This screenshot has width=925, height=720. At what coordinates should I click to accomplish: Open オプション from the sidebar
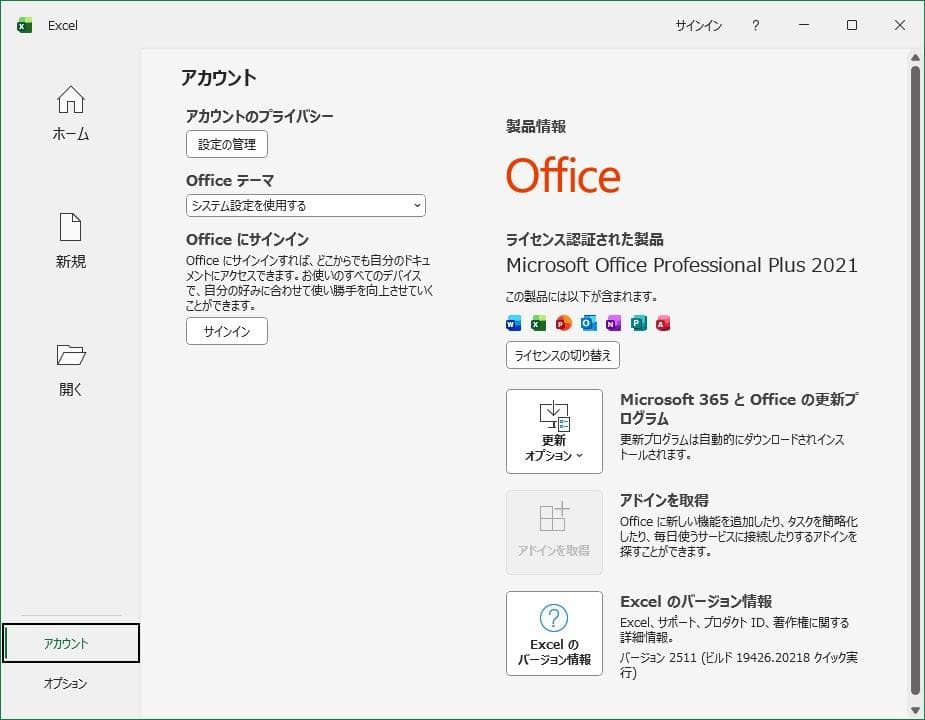point(70,684)
